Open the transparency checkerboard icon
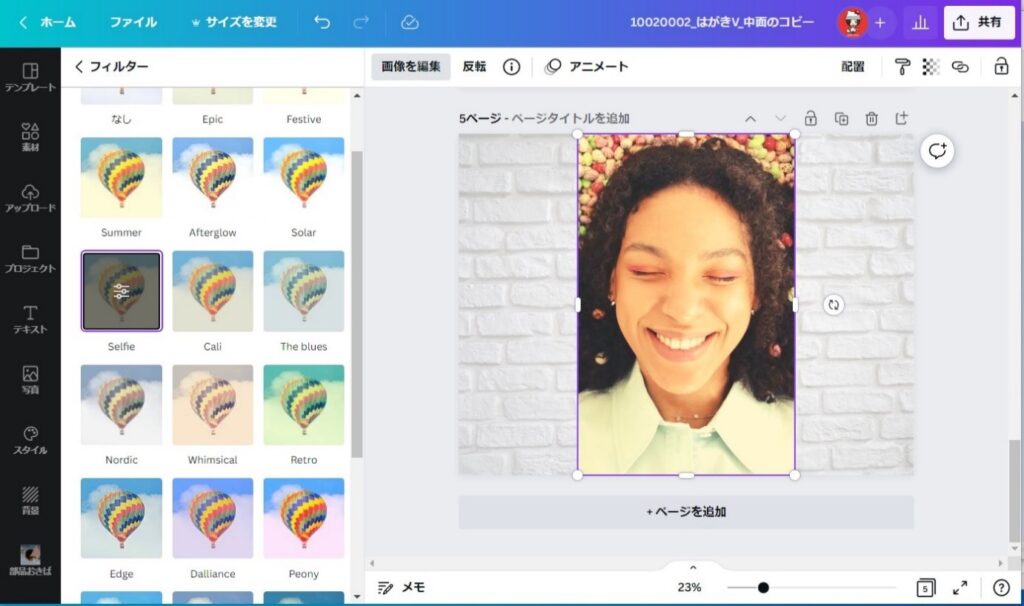 coord(931,67)
